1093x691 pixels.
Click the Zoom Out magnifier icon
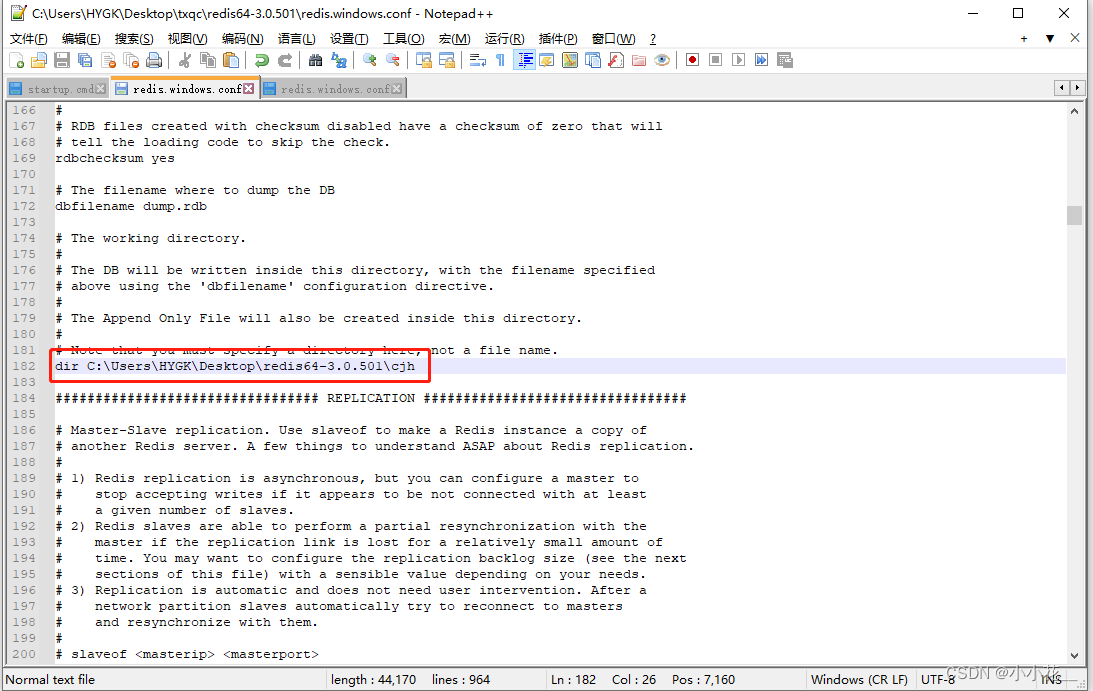(x=392, y=60)
